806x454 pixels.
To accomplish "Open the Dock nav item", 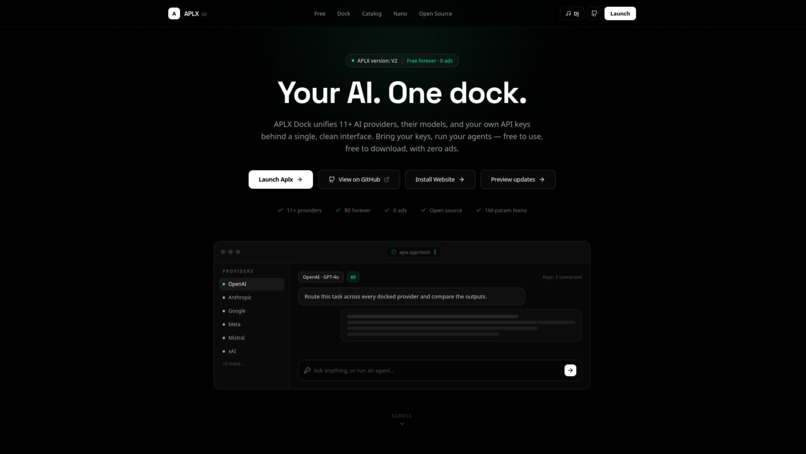I will [343, 14].
